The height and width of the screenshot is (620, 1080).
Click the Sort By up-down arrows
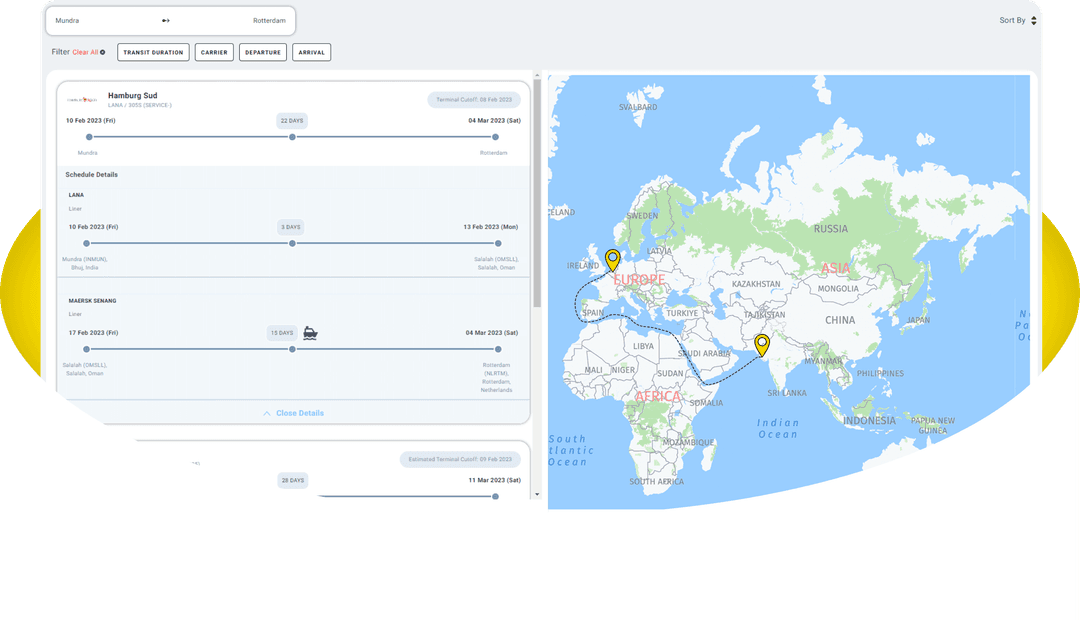point(1034,20)
